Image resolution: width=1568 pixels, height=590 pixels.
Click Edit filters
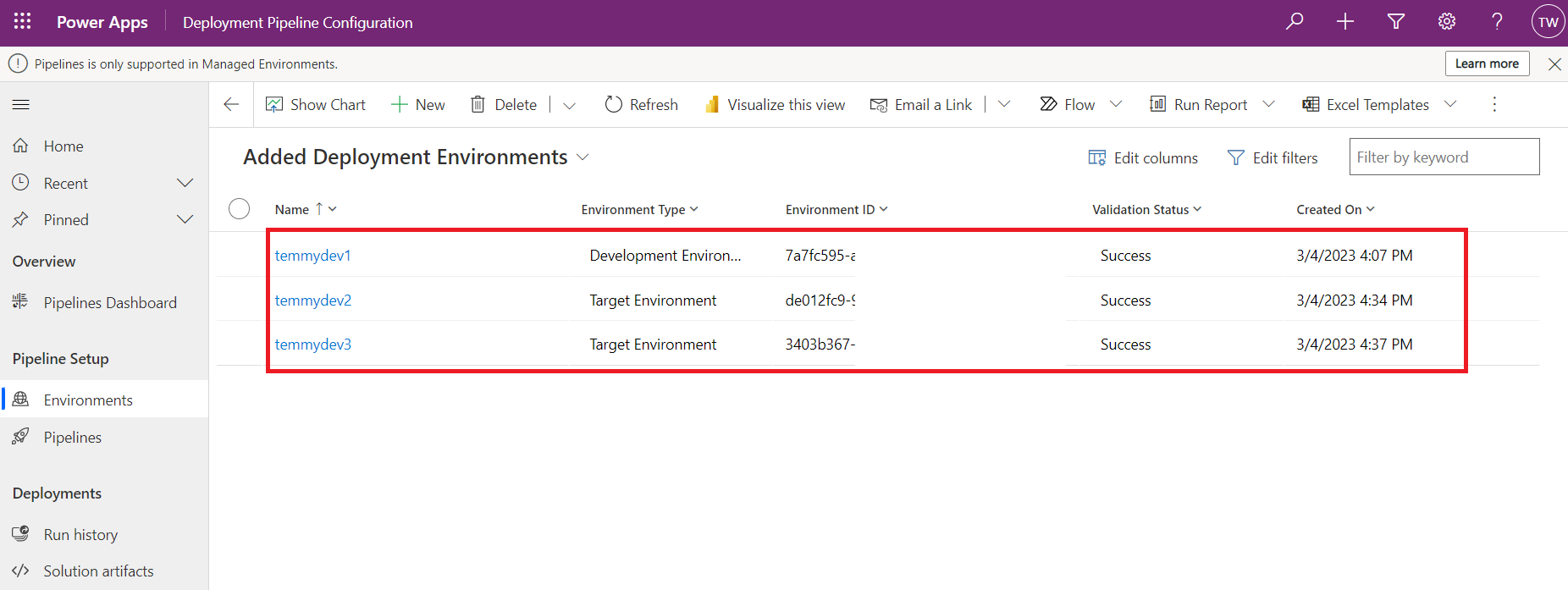click(1273, 157)
